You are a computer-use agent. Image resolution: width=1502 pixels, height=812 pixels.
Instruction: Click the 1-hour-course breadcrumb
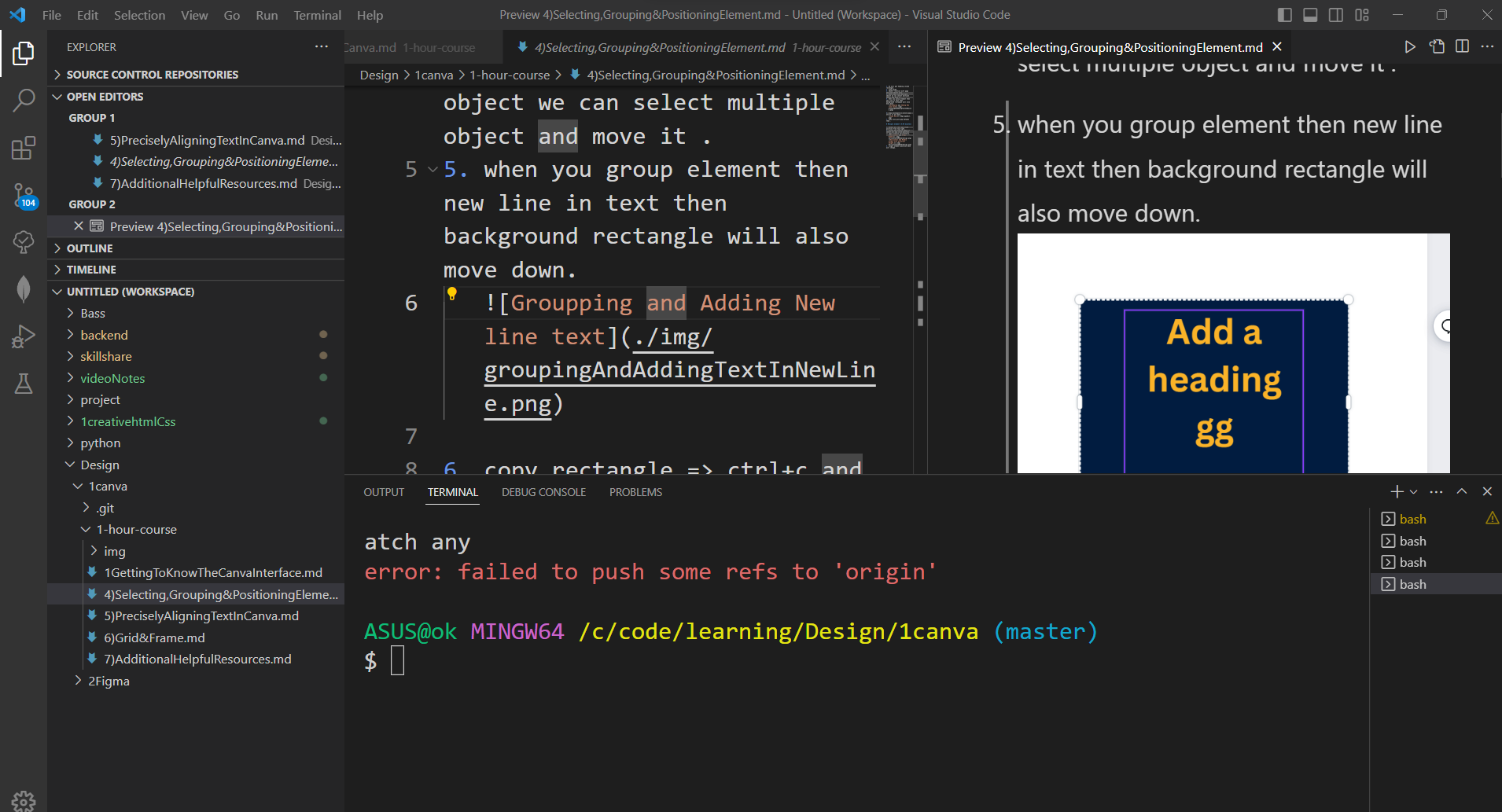click(510, 75)
